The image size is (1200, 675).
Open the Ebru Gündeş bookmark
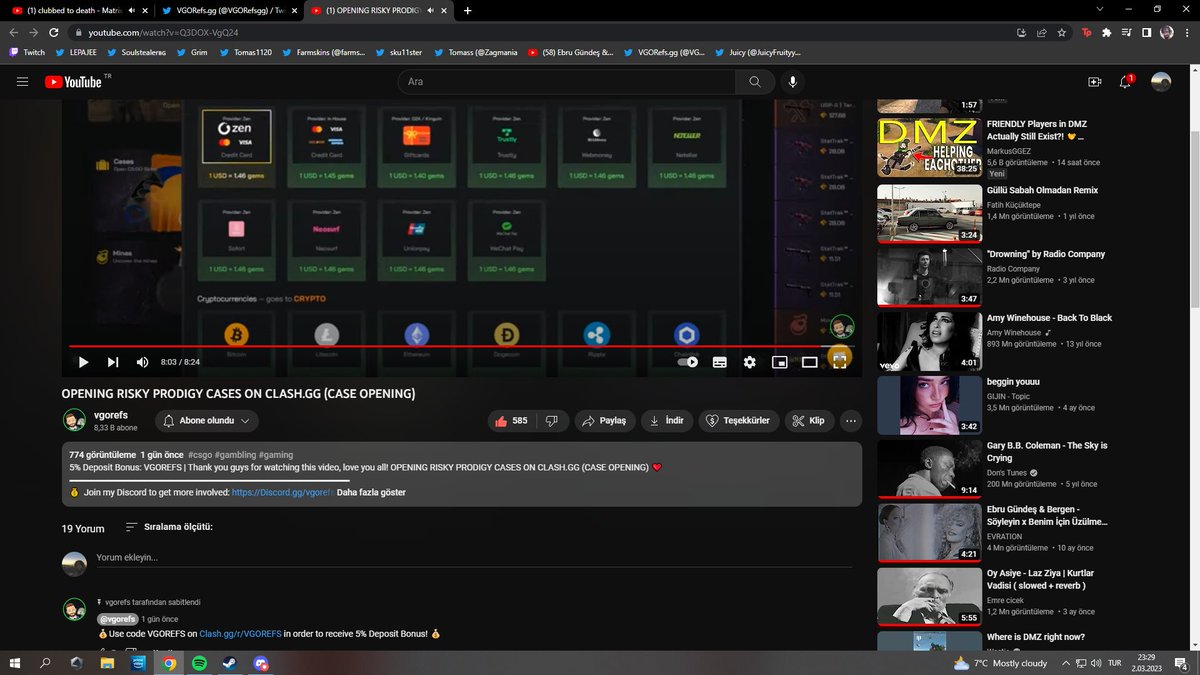click(571, 52)
